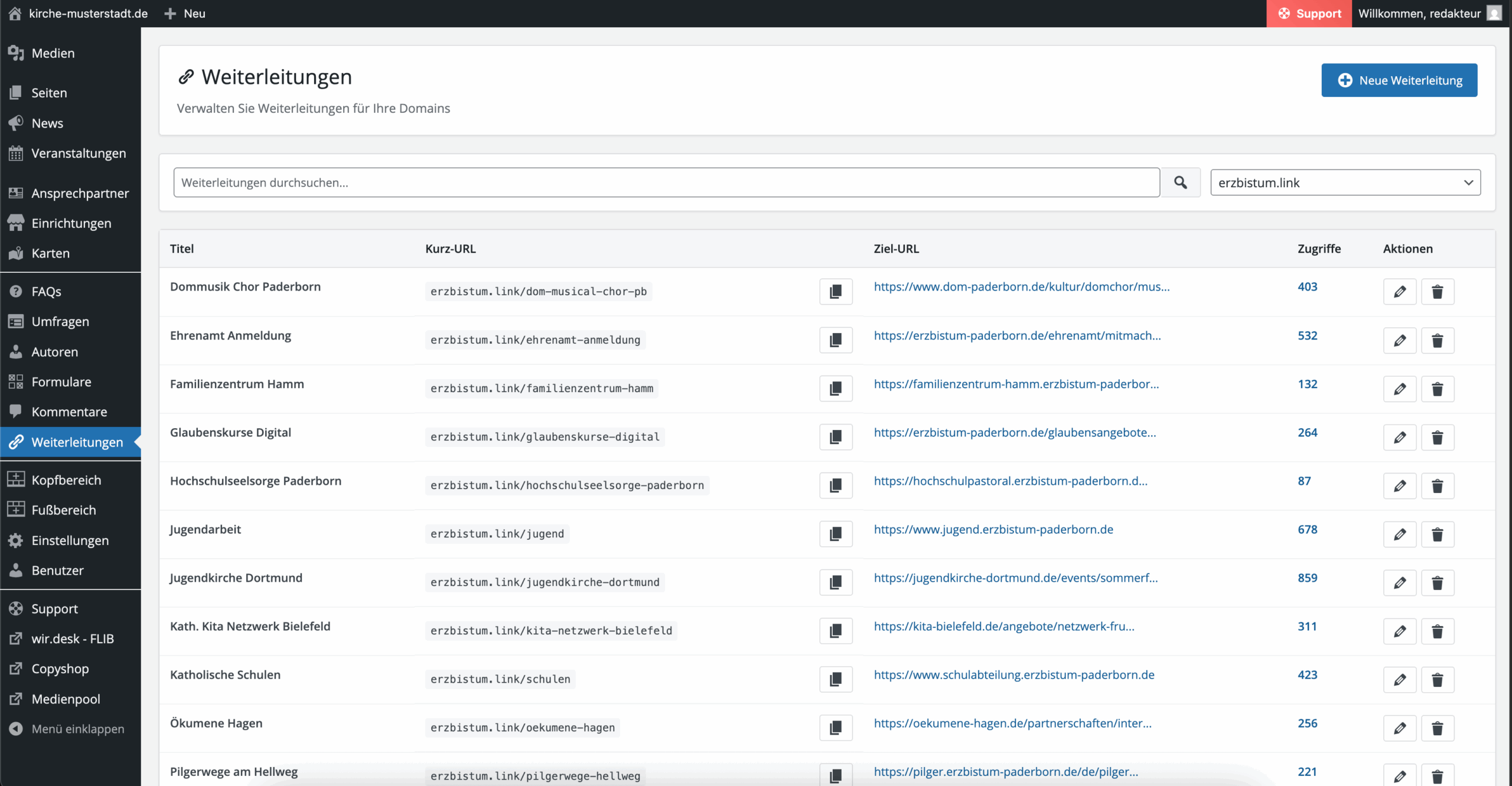Edit the Ehrenamt Anmeldung redirect

tap(1399, 341)
